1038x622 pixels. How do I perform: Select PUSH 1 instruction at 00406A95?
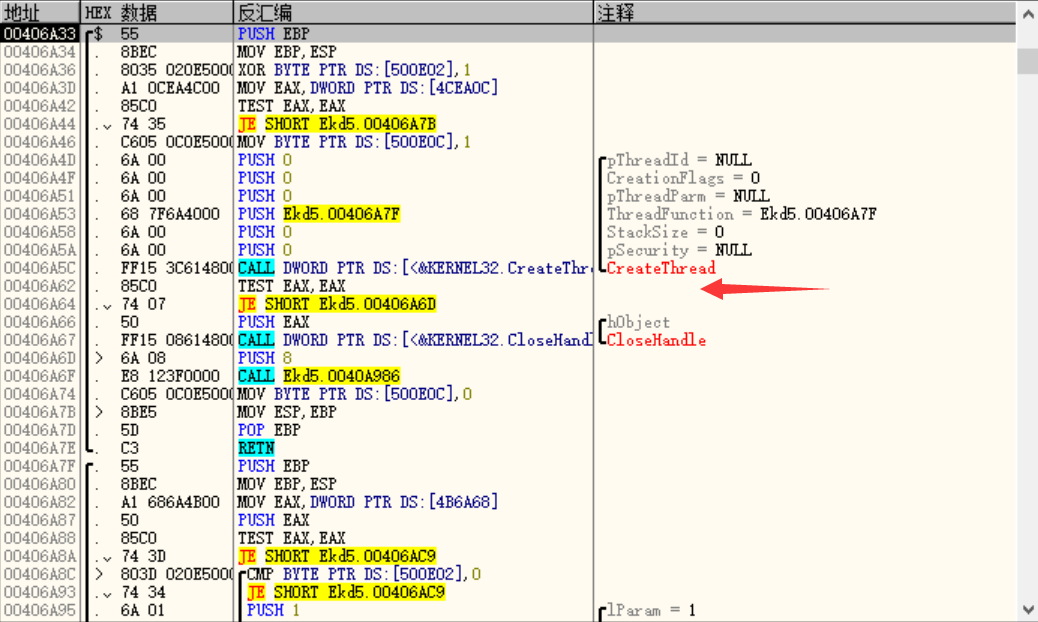[273, 610]
